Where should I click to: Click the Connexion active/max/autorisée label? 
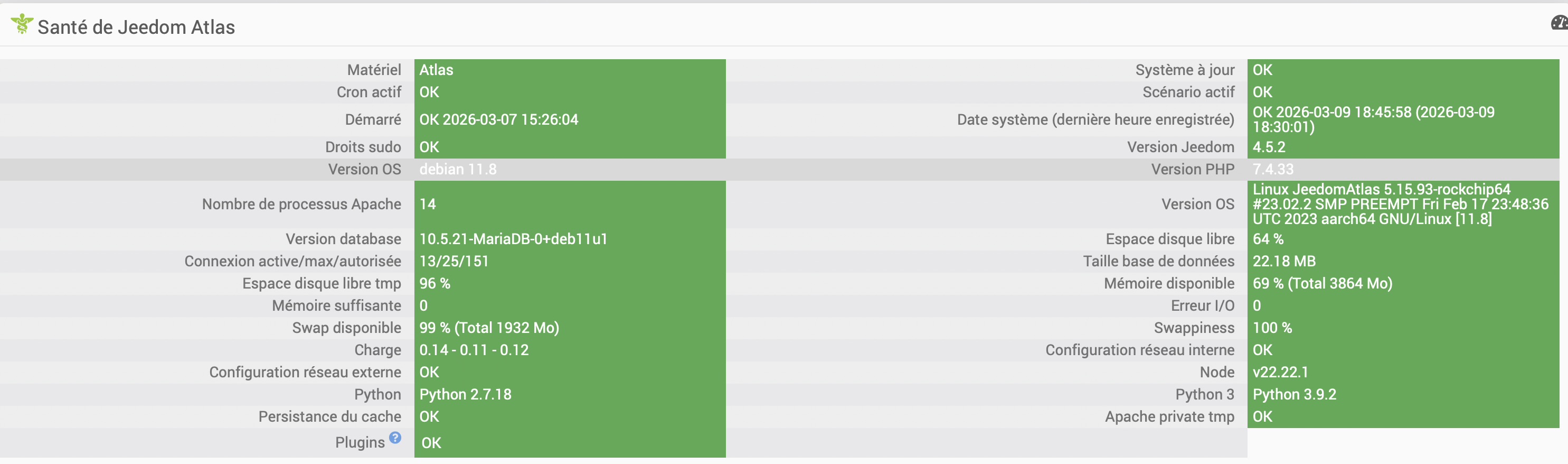click(293, 261)
